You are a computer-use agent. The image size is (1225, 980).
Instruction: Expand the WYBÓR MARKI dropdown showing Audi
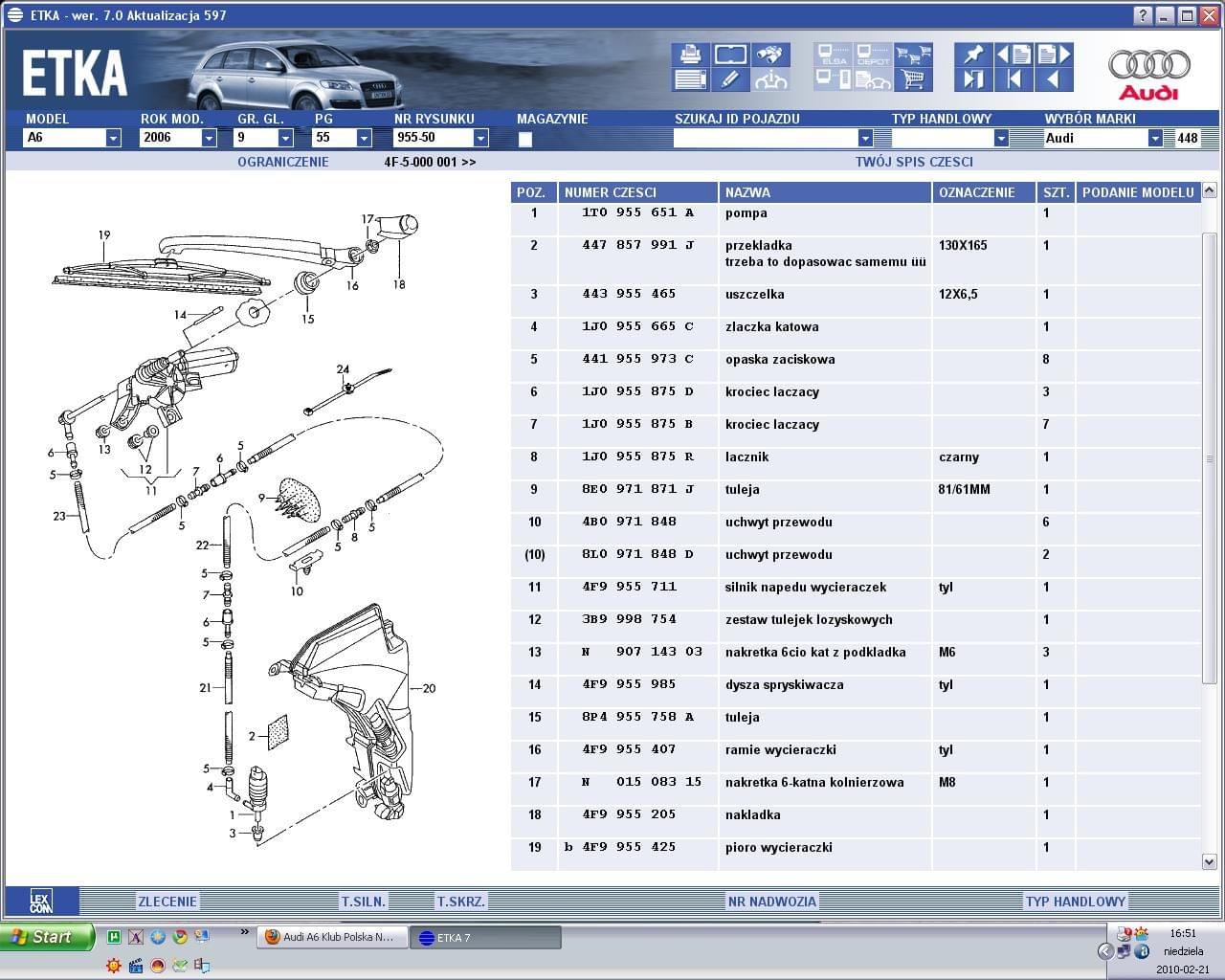1155,138
